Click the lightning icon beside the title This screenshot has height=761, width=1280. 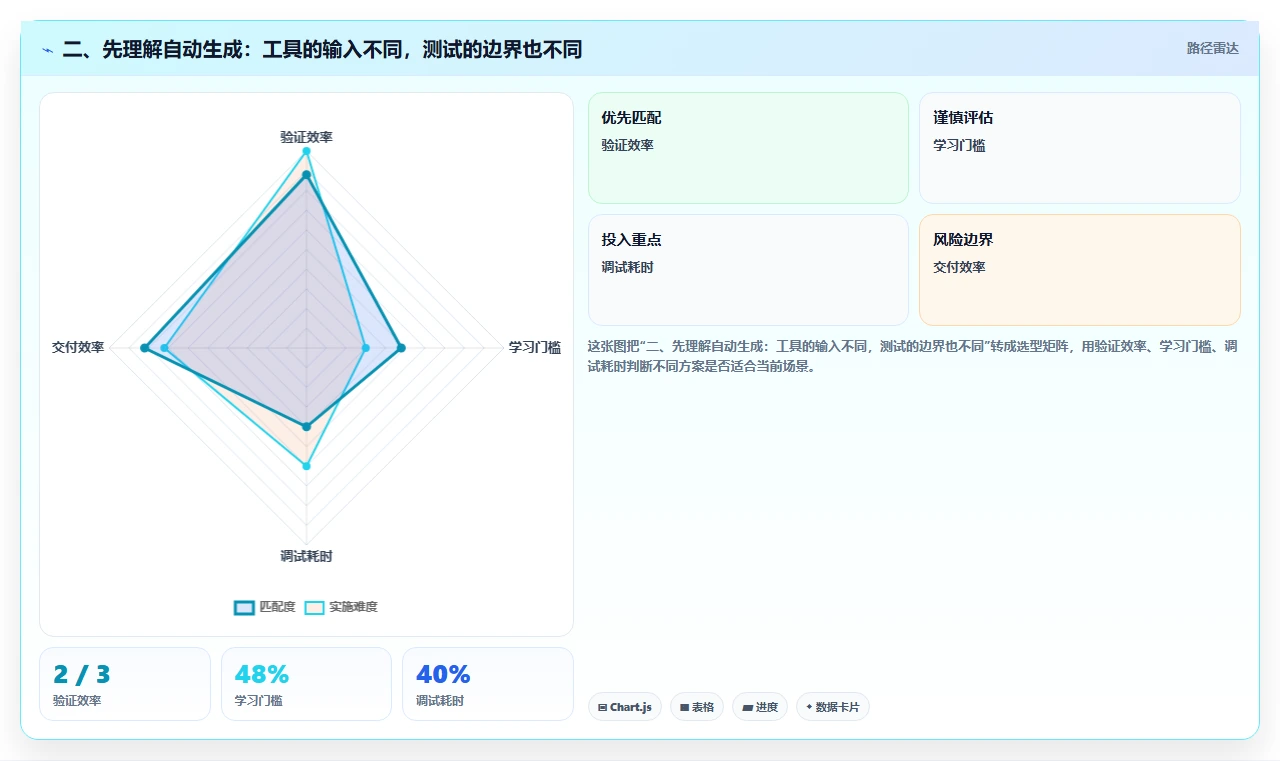click(48, 50)
